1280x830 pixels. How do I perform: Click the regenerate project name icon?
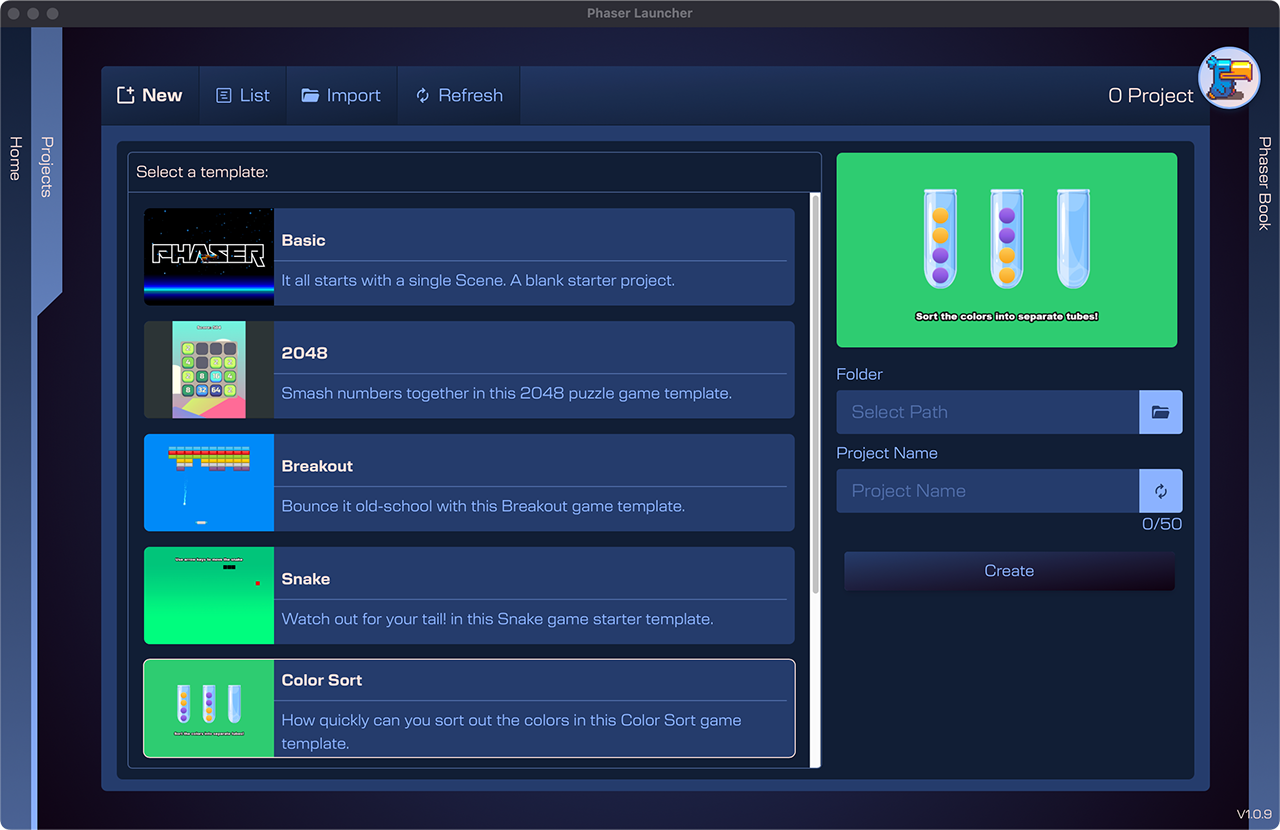click(x=1160, y=491)
